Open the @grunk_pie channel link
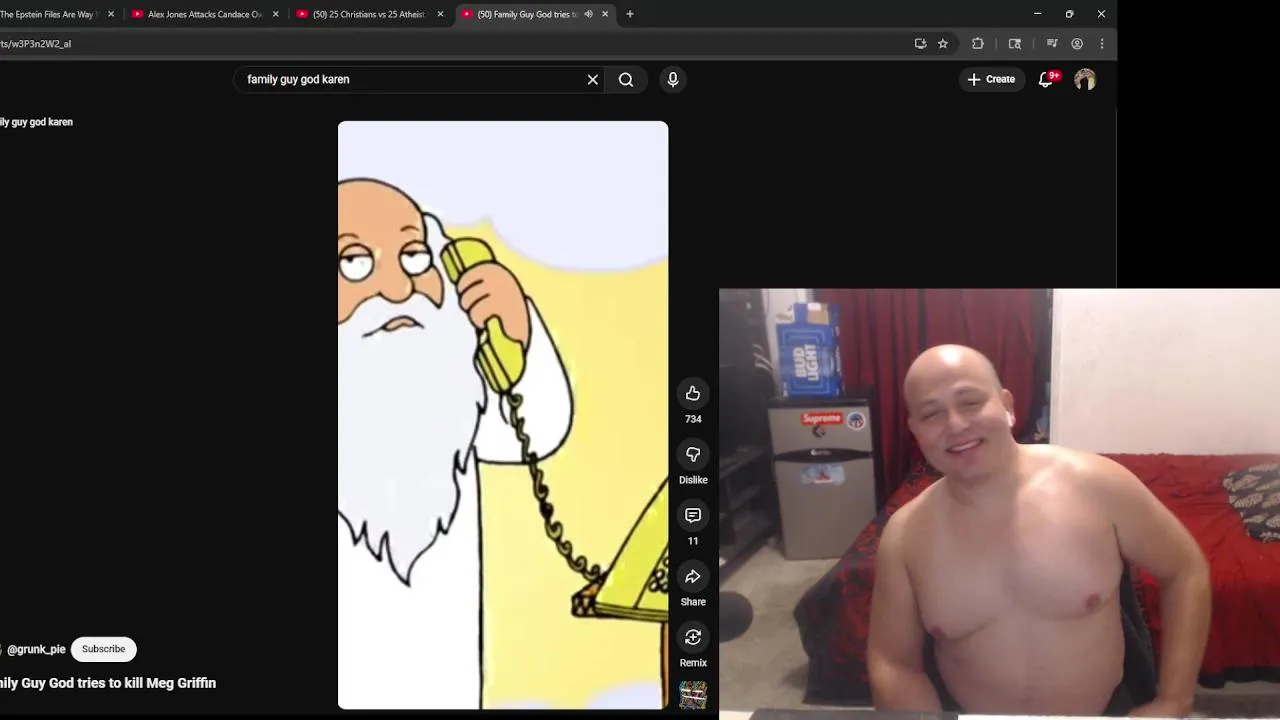This screenshot has width=1280, height=720. coord(36,649)
